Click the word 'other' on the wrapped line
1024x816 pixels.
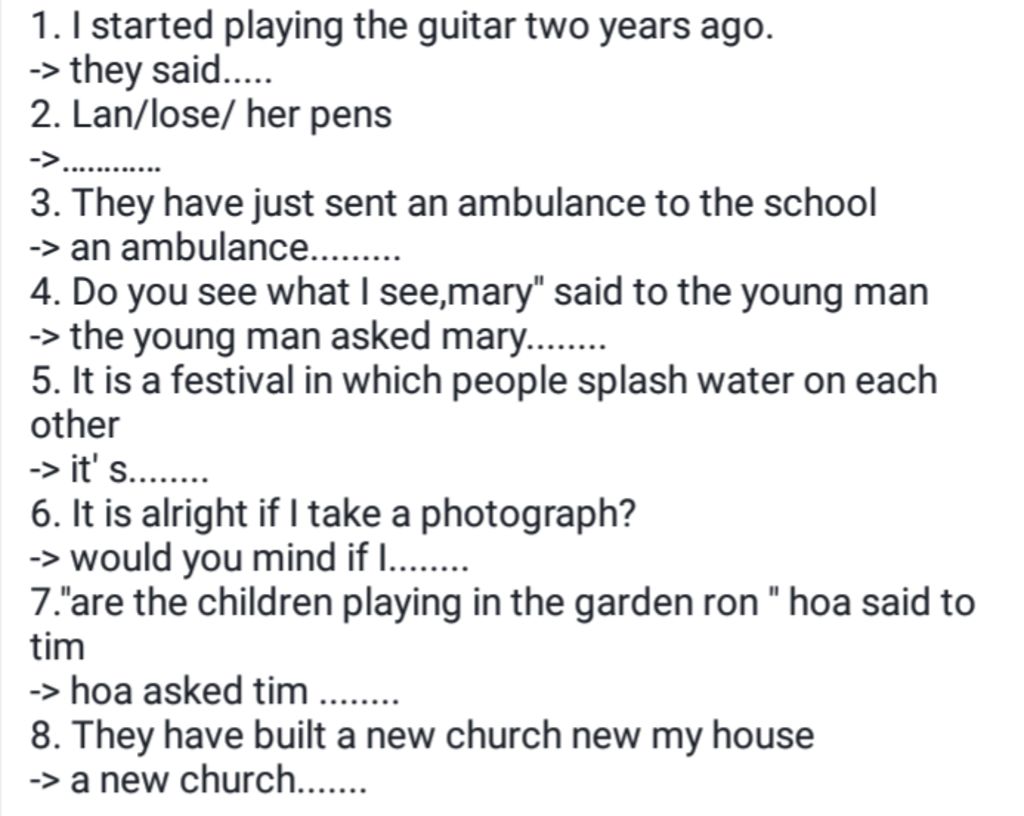pyautogui.click(x=74, y=426)
